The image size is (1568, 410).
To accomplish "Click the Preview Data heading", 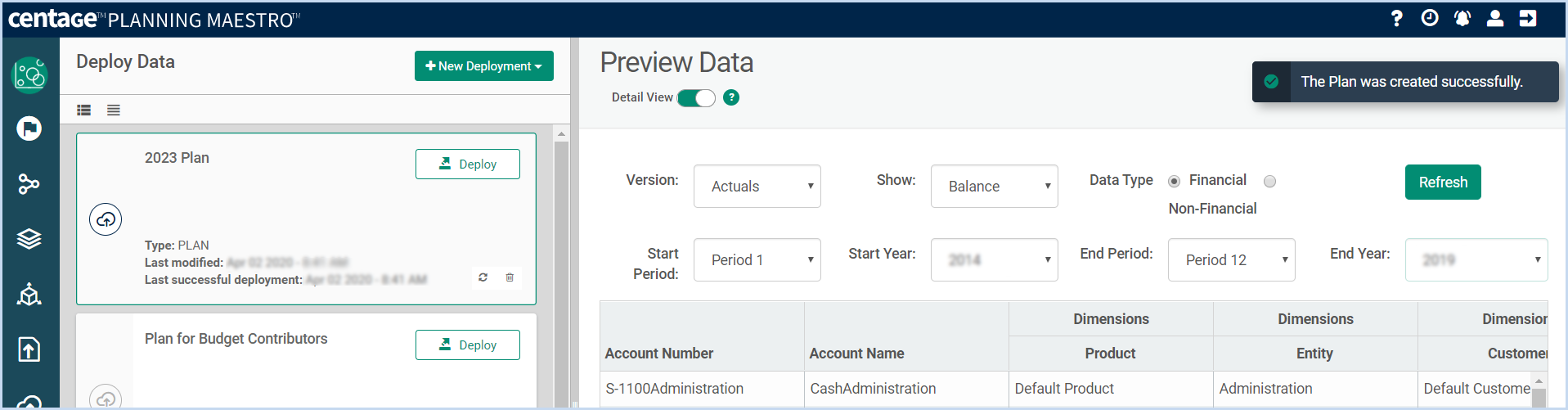I will [676, 63].
